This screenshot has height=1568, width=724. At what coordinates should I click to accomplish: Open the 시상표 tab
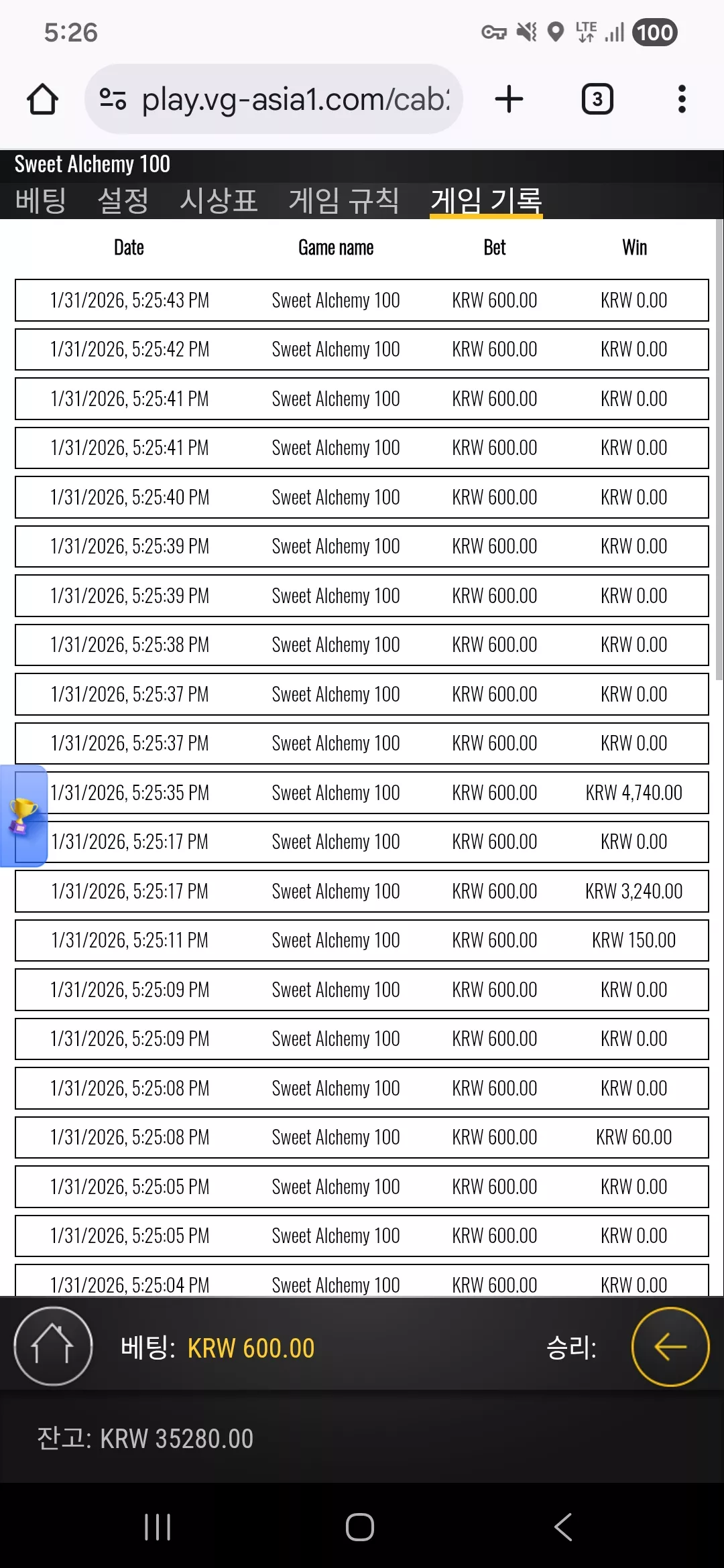(x=219, y=200)
